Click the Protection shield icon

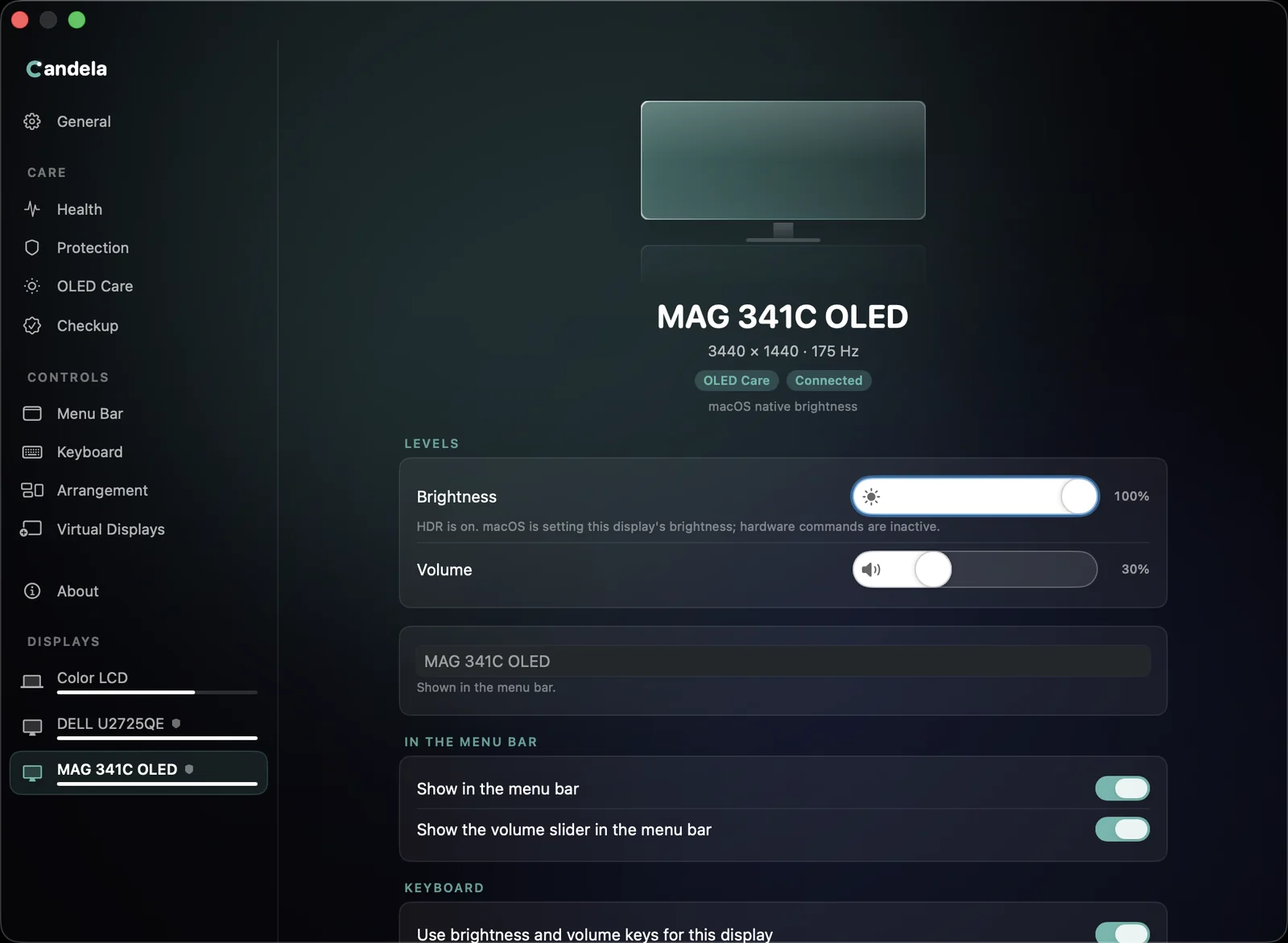[32, 248]
